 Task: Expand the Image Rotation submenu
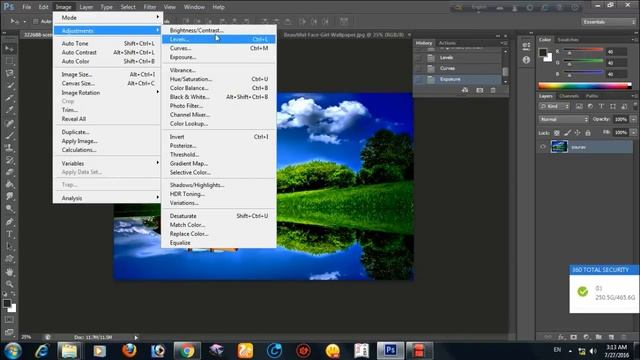point(108,93)
